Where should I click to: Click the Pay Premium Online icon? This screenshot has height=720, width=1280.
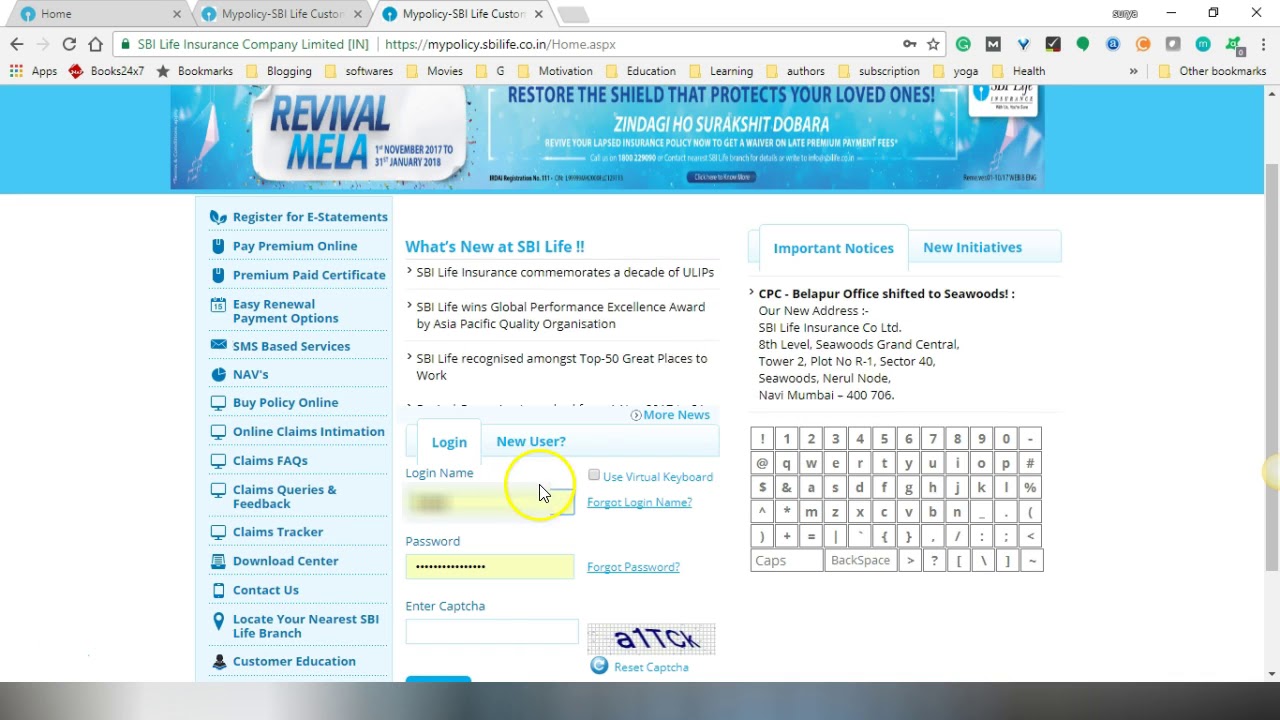click(218, 246)
